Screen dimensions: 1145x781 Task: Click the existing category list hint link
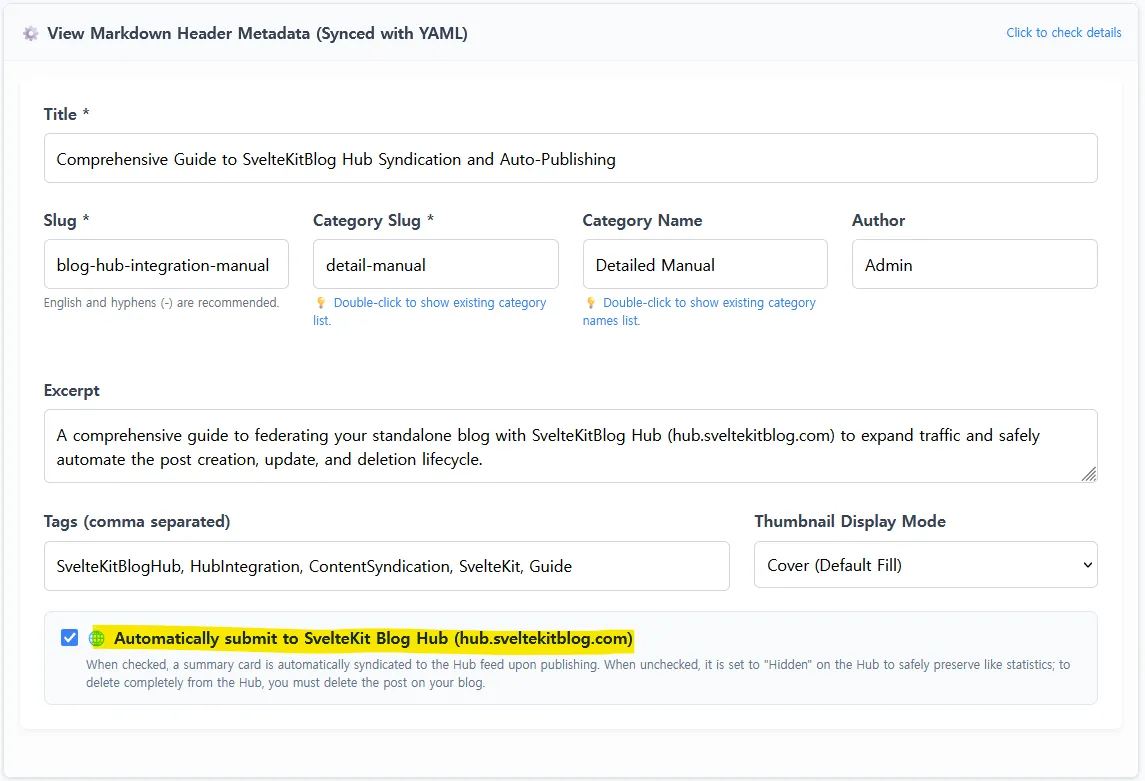point(431,311)
